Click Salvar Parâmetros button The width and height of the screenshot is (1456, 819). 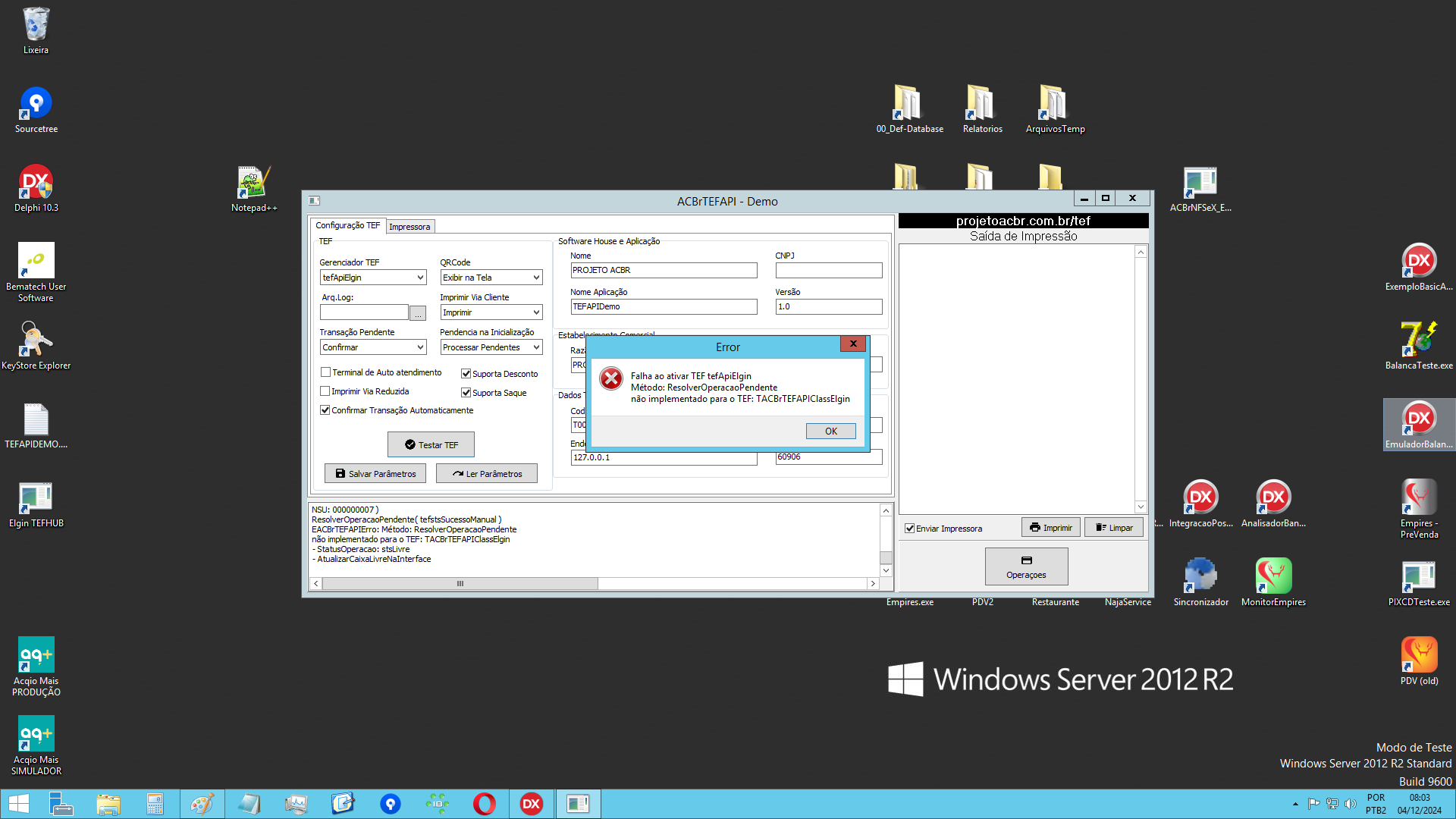[375, 473]
